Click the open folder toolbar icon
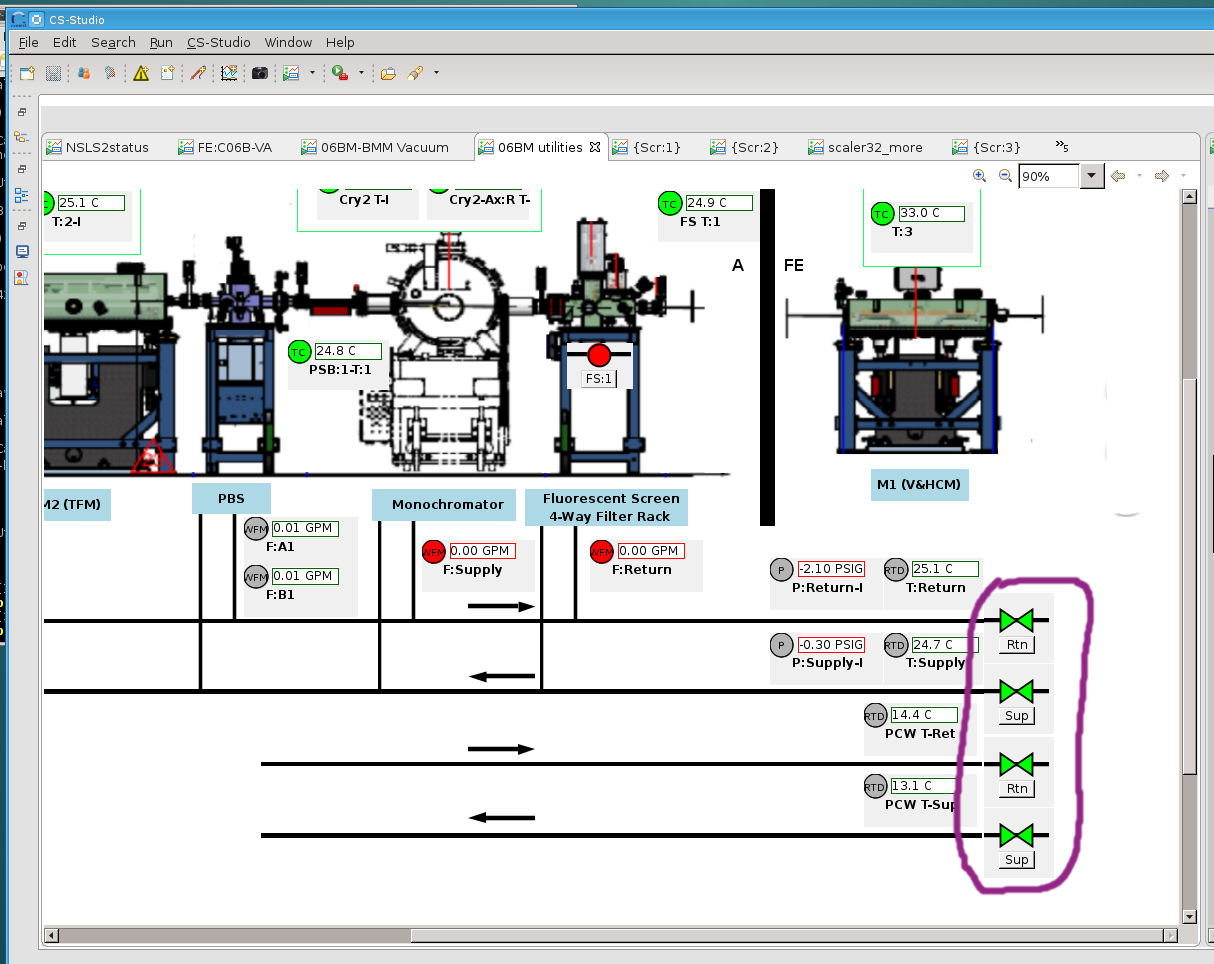Image resolution: width=1214 pixels, height=964 pixels. click(x=388, y=73)
